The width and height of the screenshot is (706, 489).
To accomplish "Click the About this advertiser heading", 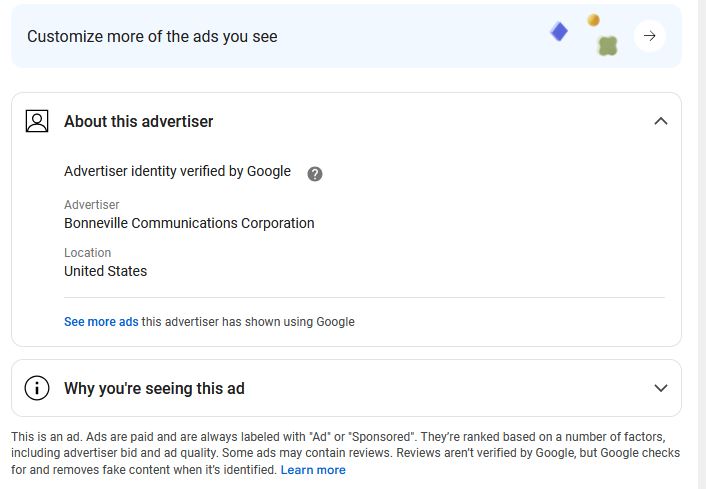I will click(139, 121).
